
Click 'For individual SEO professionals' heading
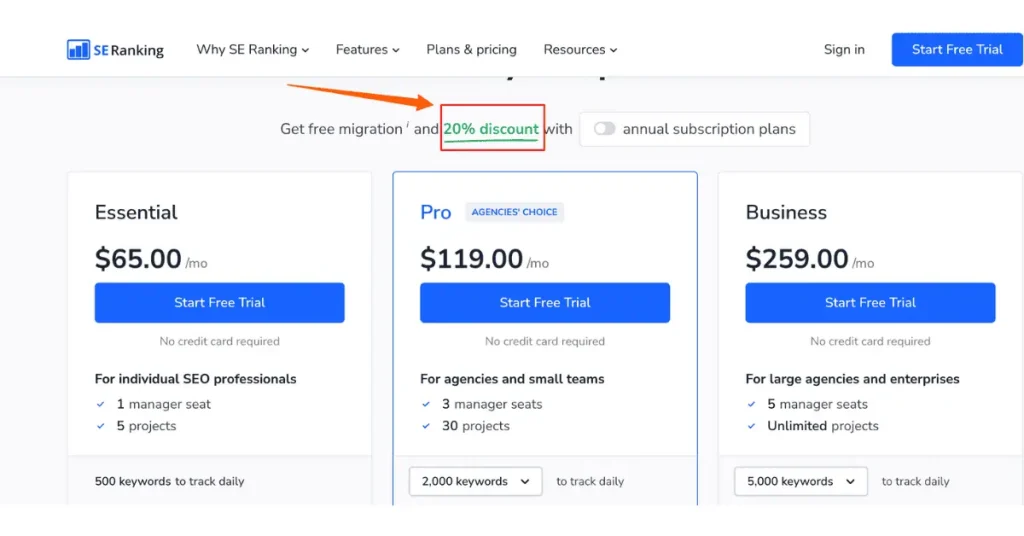[x=195, y=379]
